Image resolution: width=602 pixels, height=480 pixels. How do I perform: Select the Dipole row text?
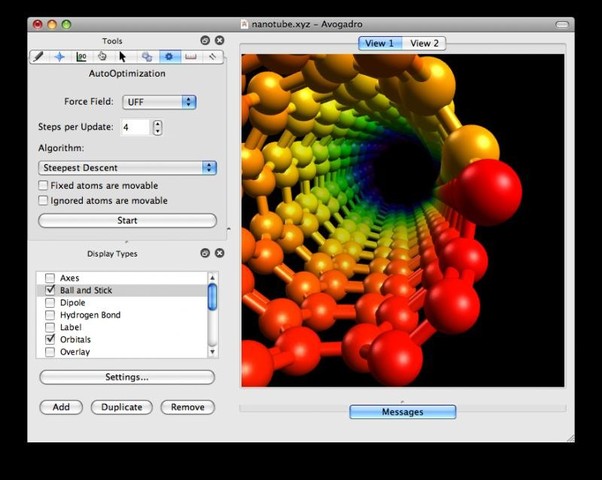coord(73,303)
